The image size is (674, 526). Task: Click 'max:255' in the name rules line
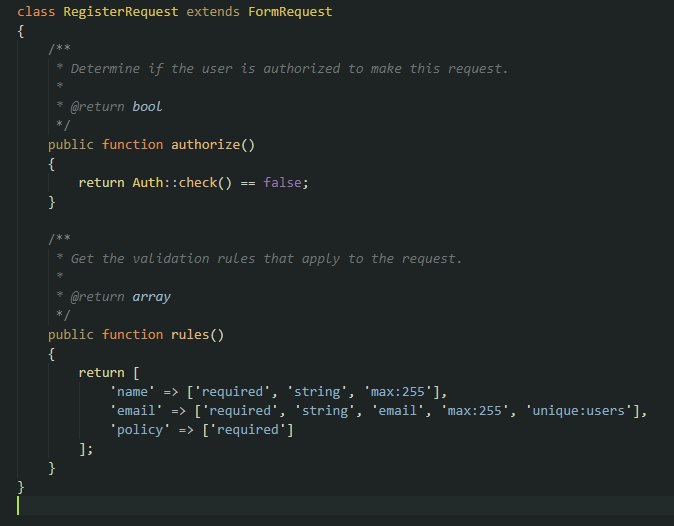(x=398, y=392)
